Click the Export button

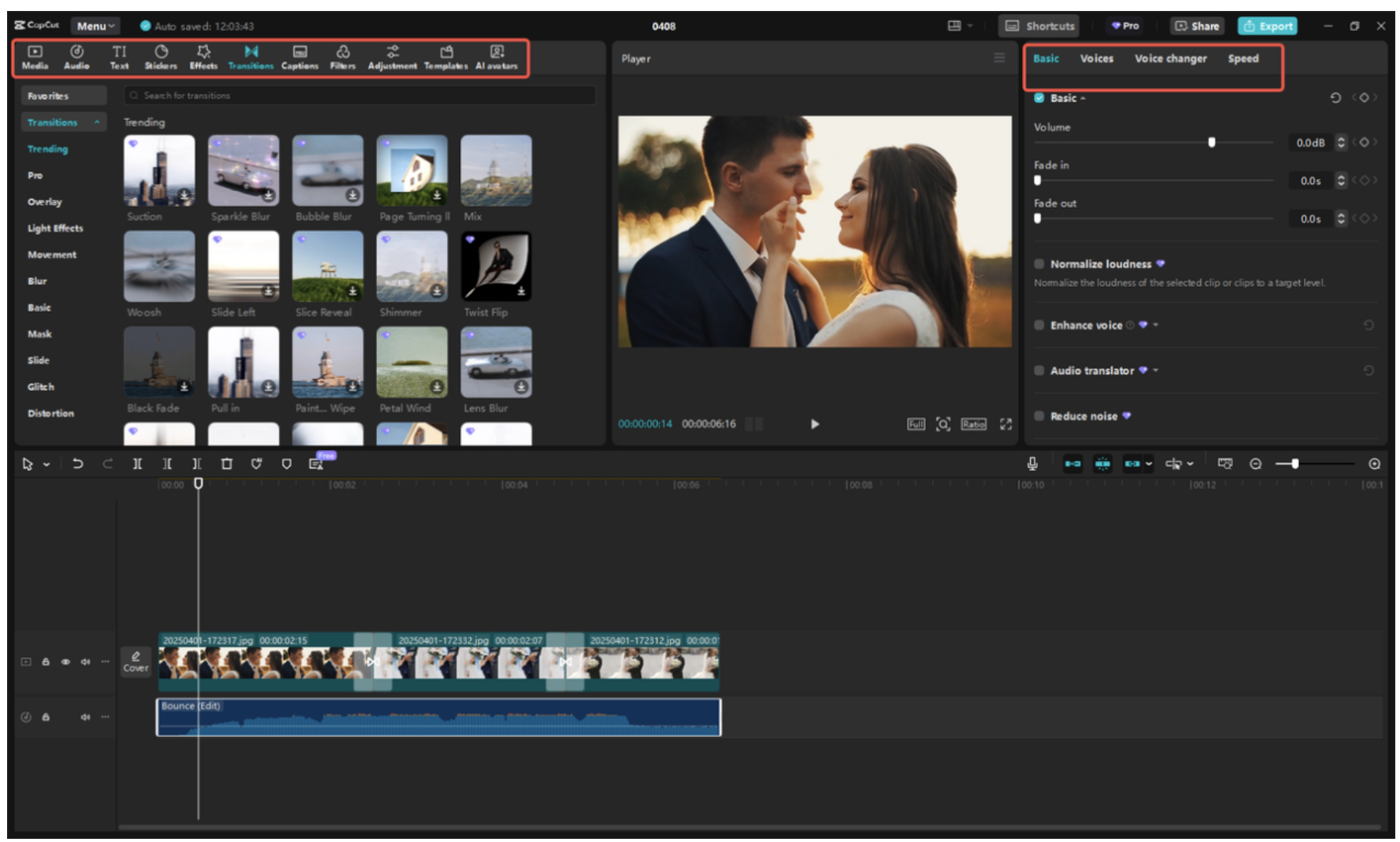1267,26
